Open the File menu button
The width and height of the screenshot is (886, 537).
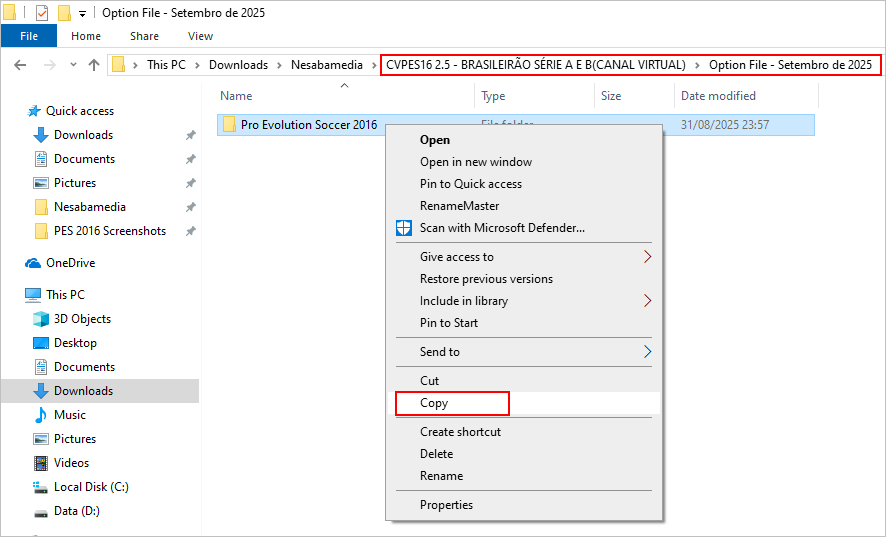pyautogui.click(x=29, y=36)
